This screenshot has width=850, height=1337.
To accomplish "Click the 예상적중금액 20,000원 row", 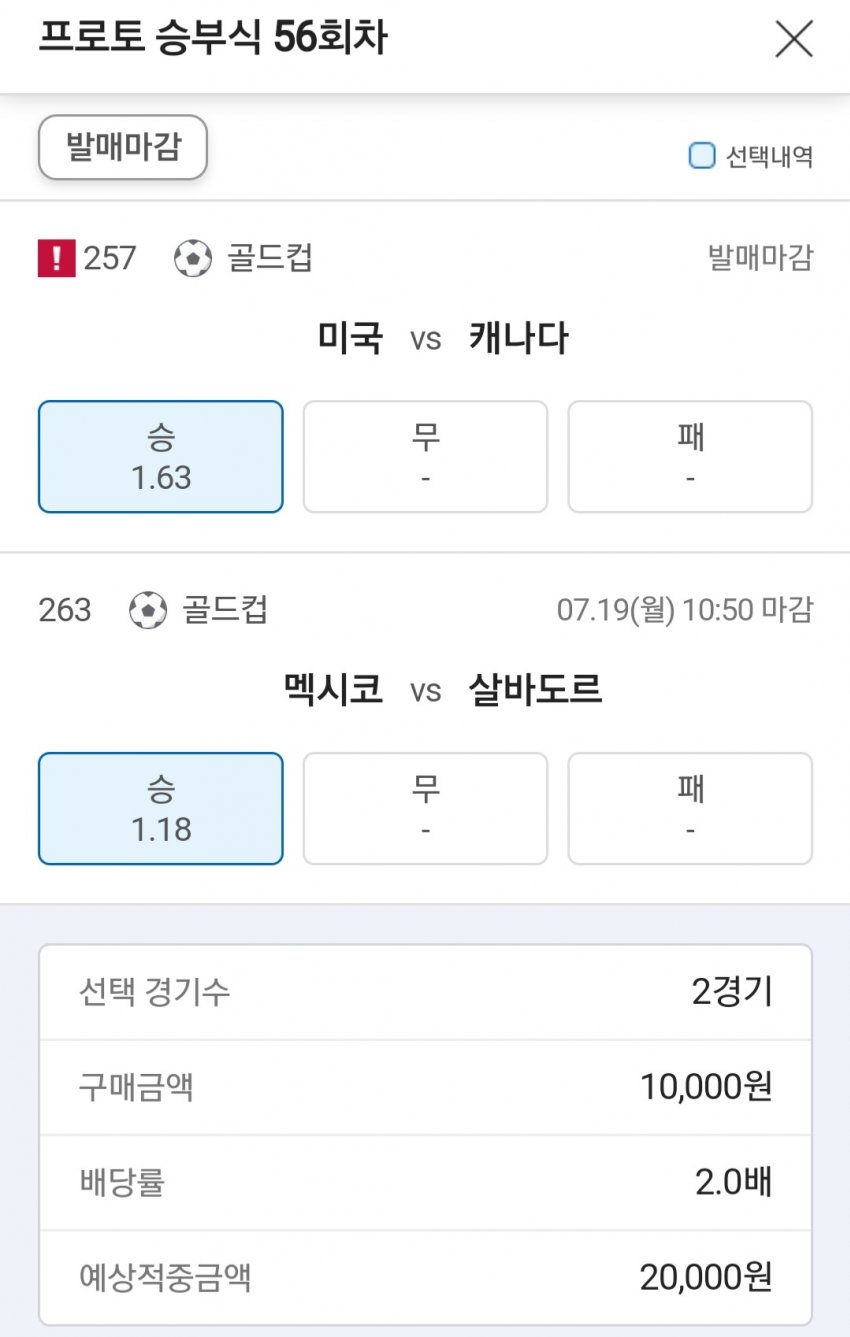I will (x=425, y=1277).
